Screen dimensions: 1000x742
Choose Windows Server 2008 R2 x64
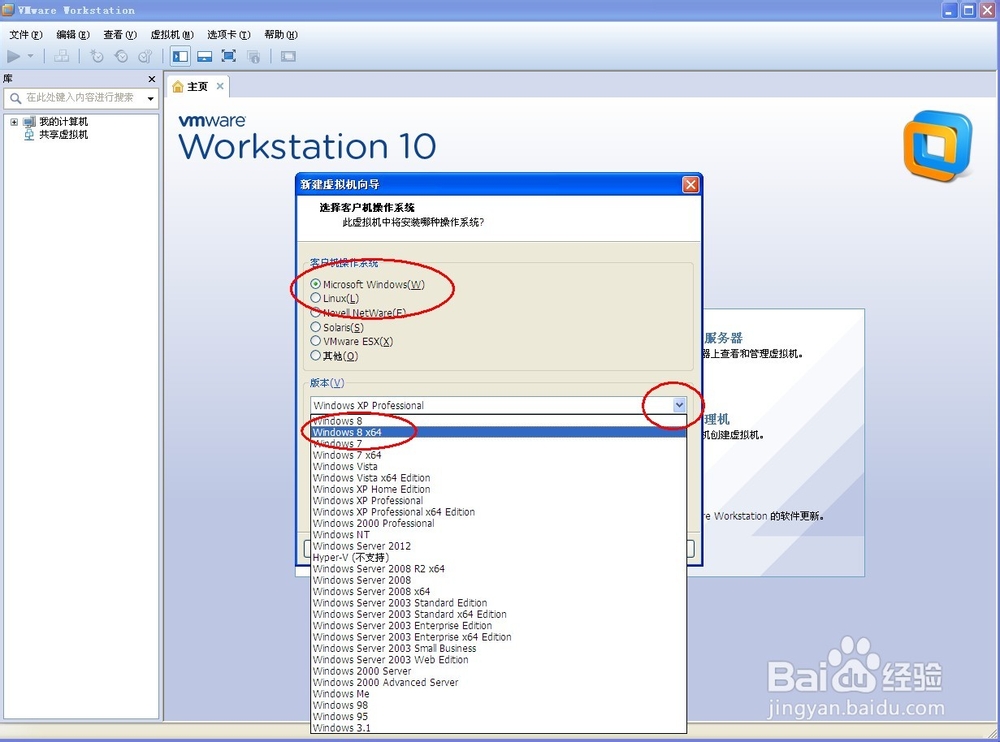point(499,568)
